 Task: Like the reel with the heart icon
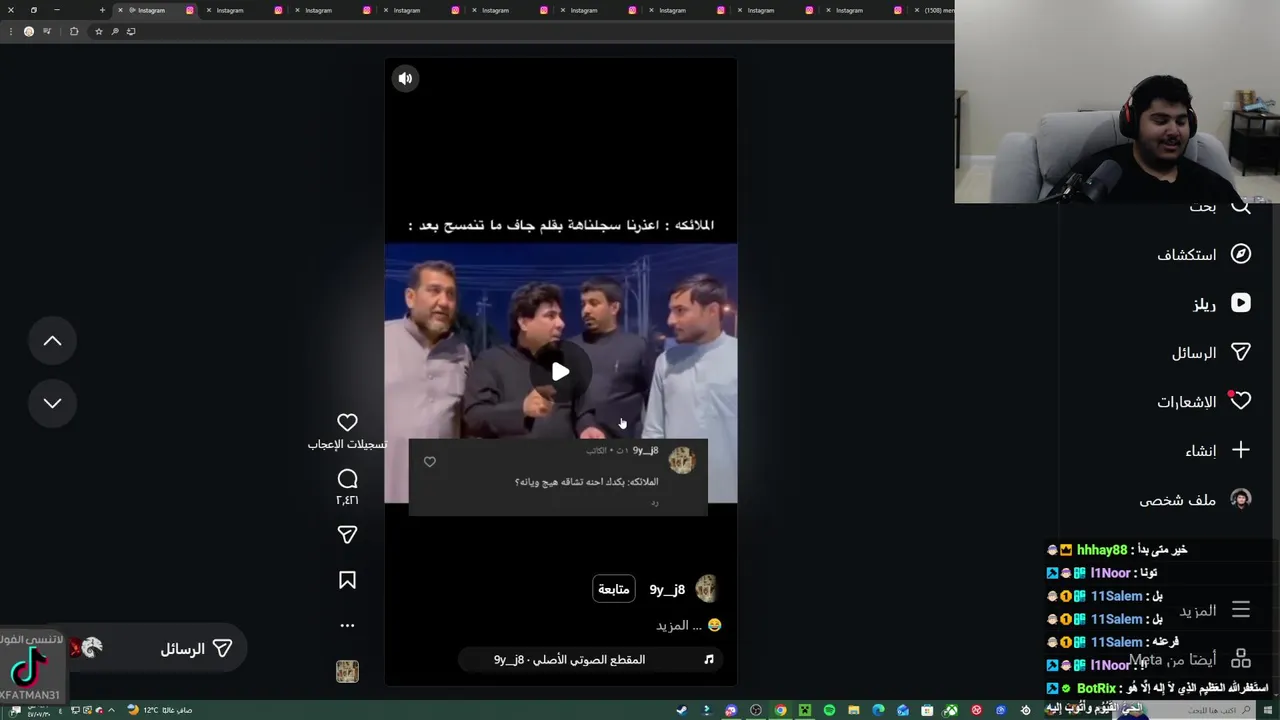347,423
